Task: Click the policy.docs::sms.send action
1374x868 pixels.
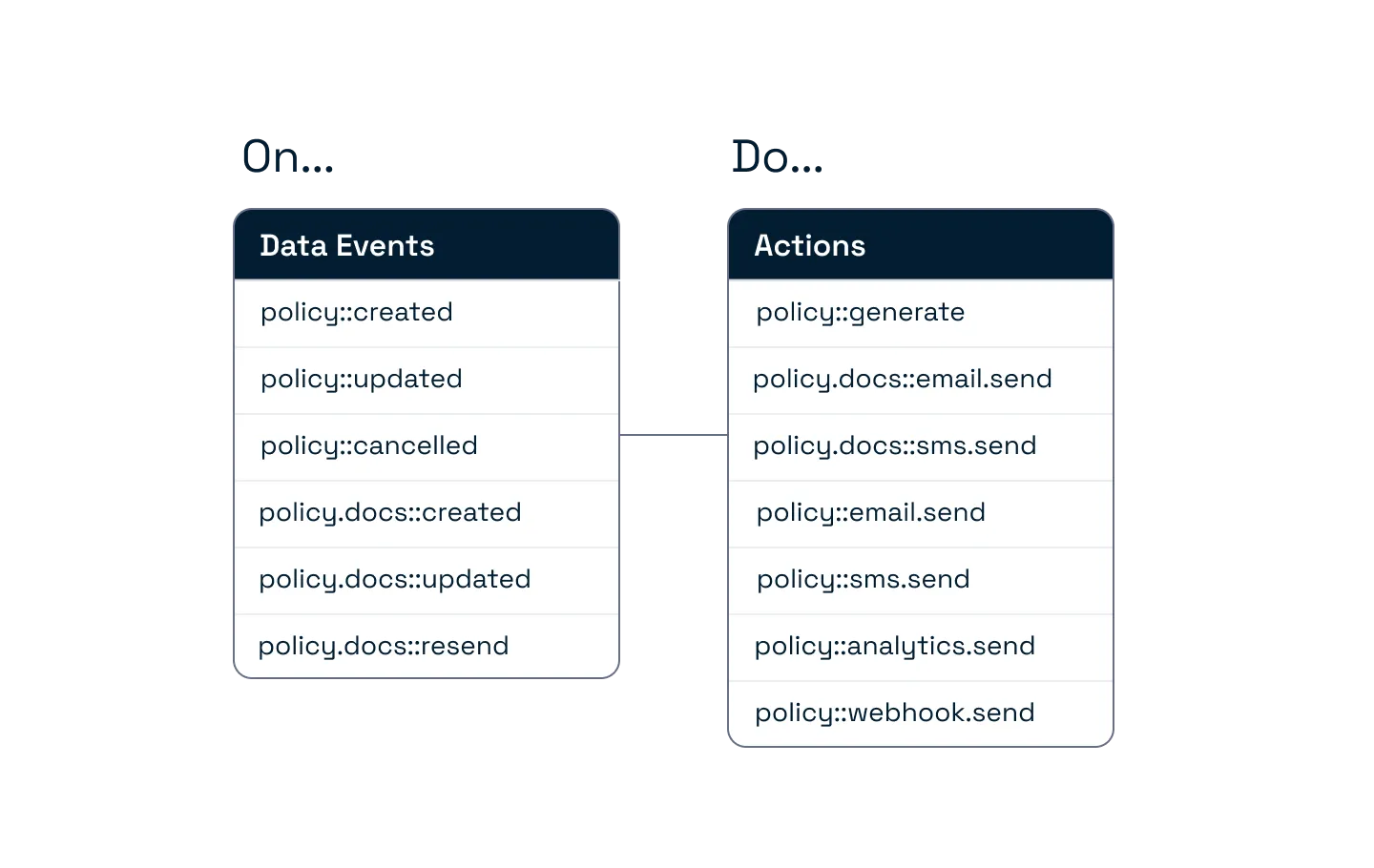Action: click(x=921, y=446)
